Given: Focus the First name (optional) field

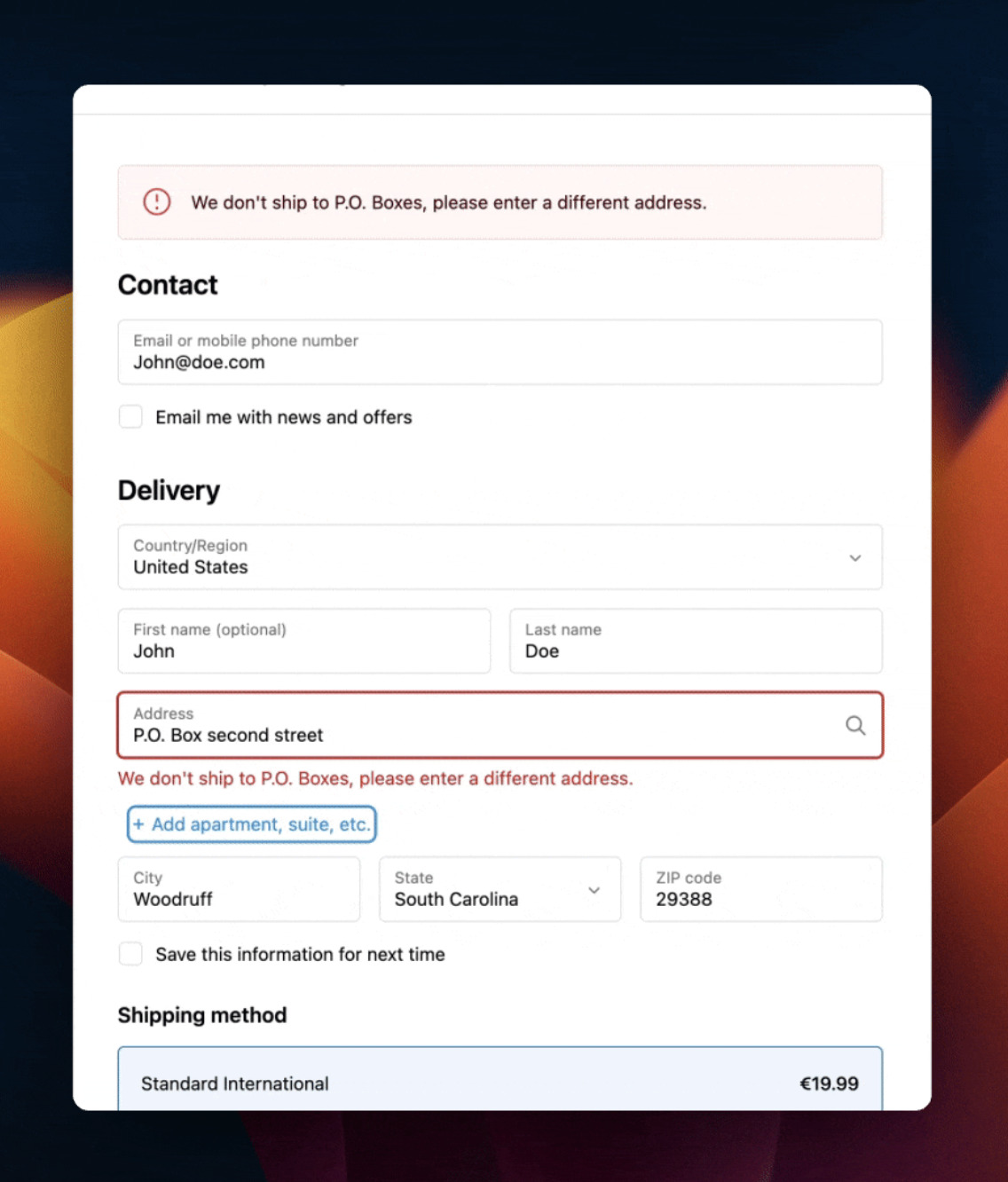Looking at the screenshot, I should click(303, 642).
